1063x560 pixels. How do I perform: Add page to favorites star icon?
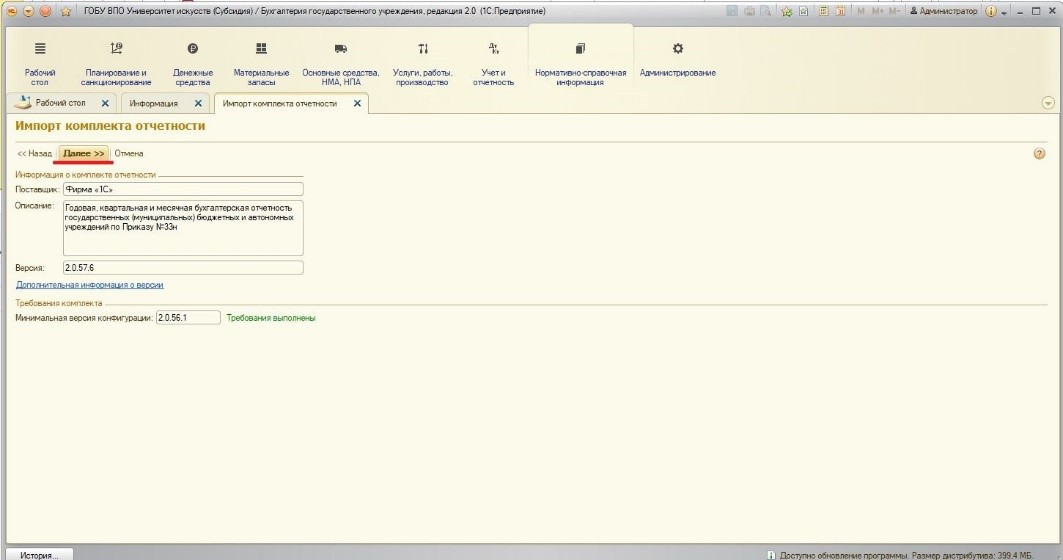786,12
